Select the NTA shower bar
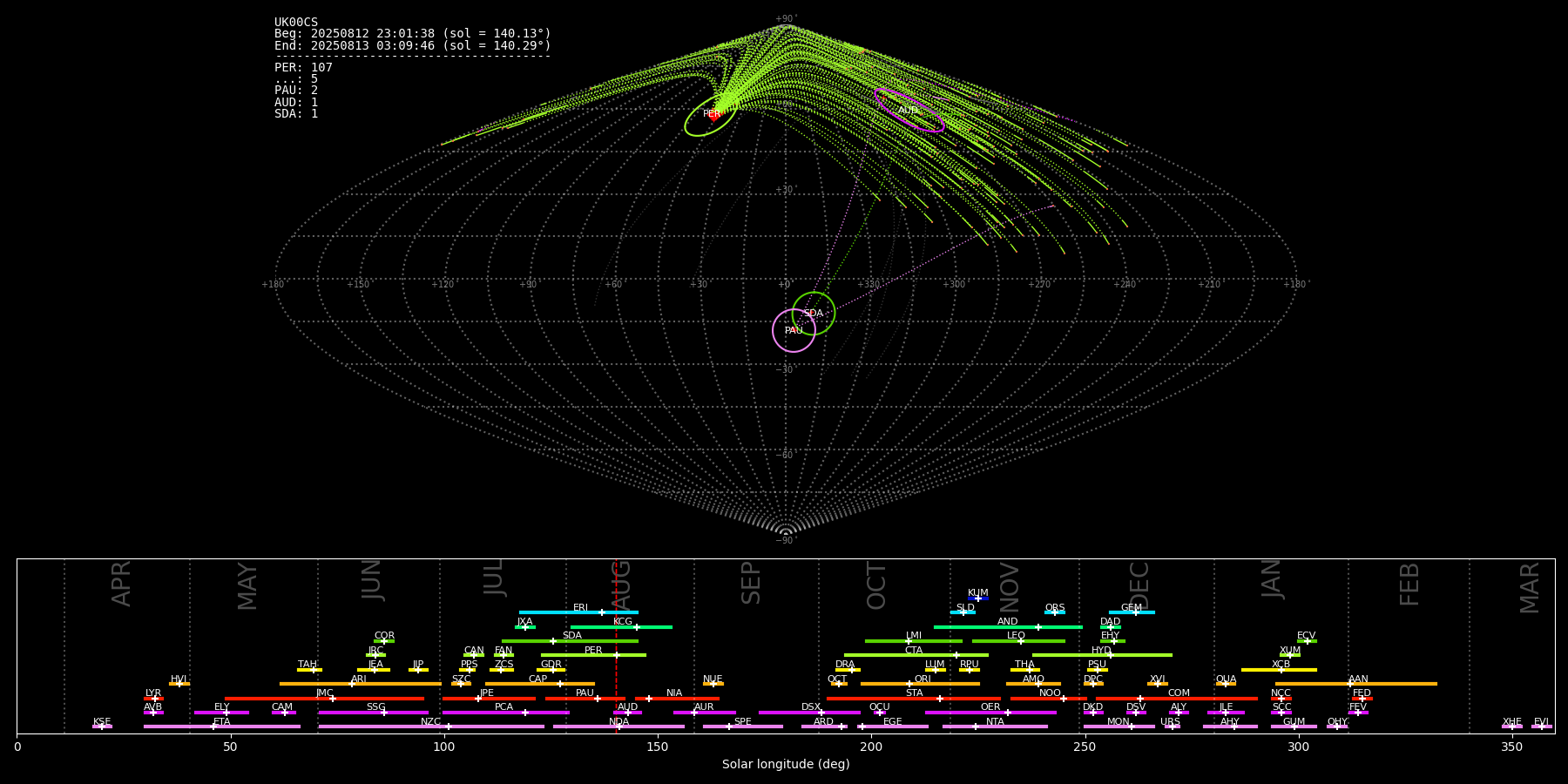 [995, 727]
